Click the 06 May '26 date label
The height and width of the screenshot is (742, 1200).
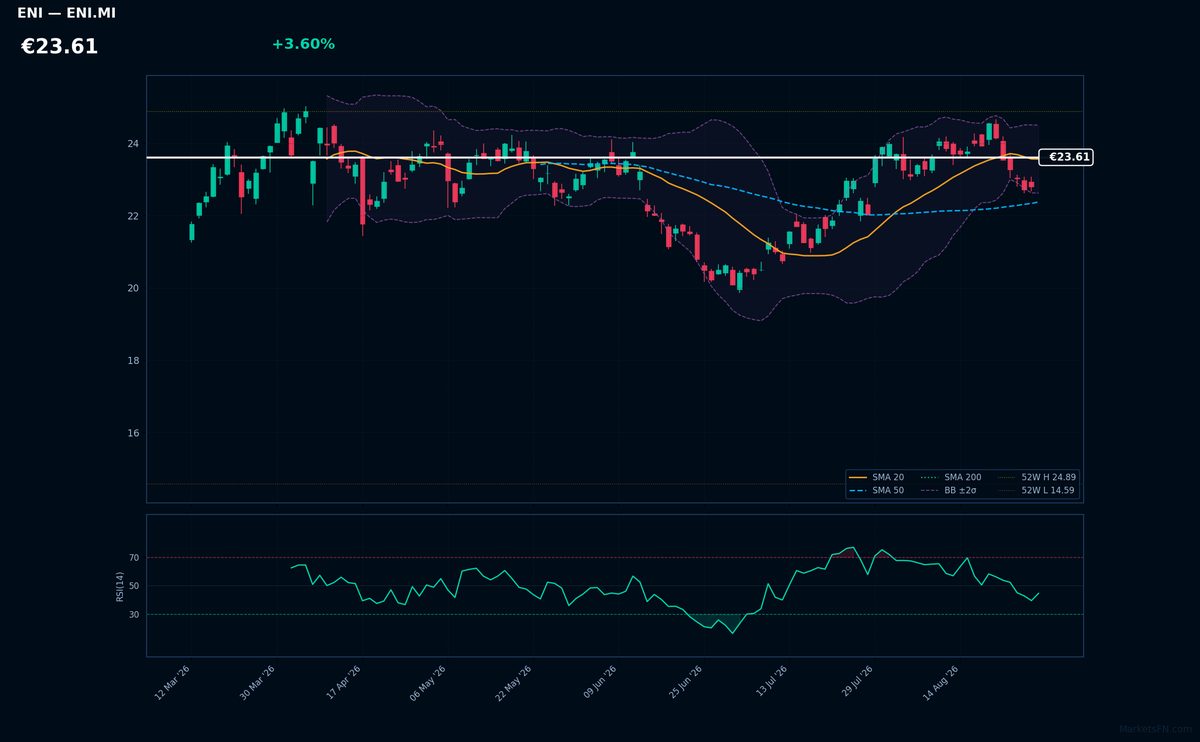427,682
